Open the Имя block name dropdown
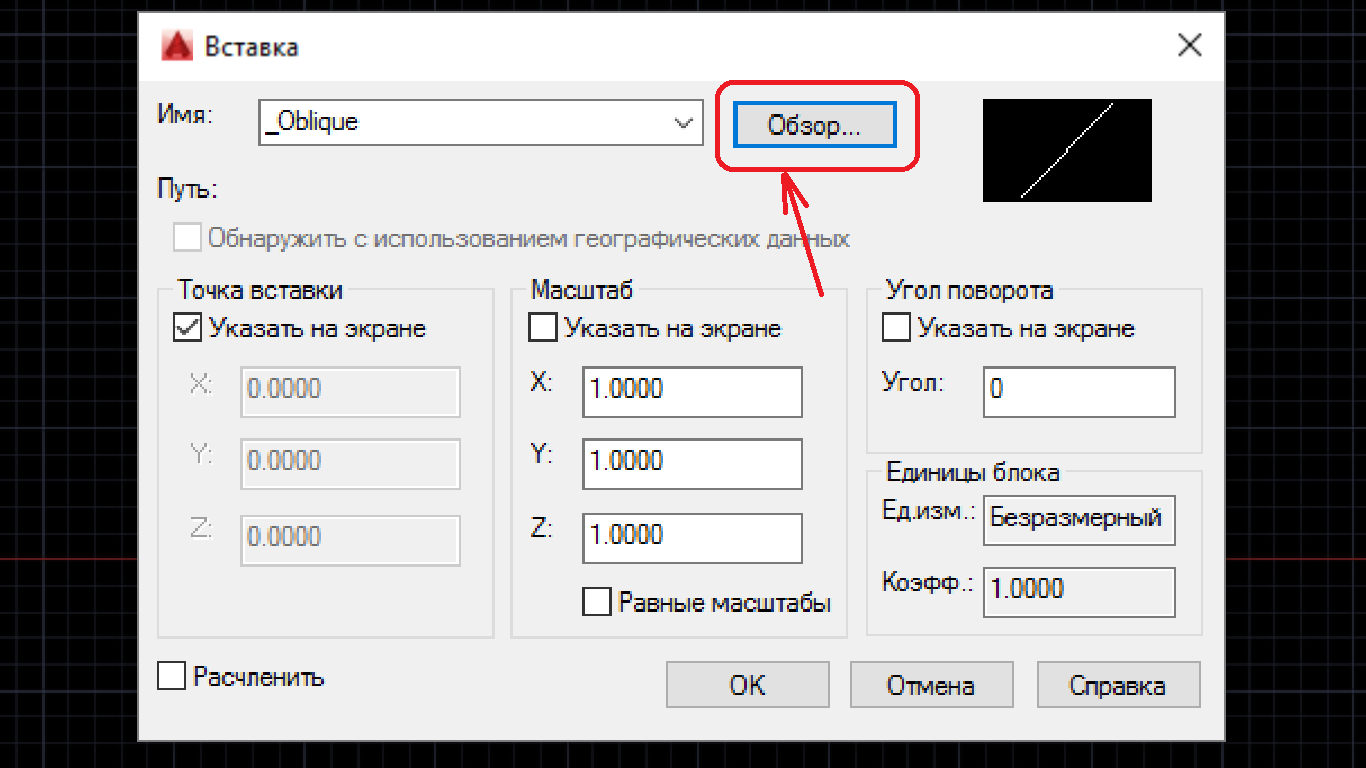 click(684, 123)
